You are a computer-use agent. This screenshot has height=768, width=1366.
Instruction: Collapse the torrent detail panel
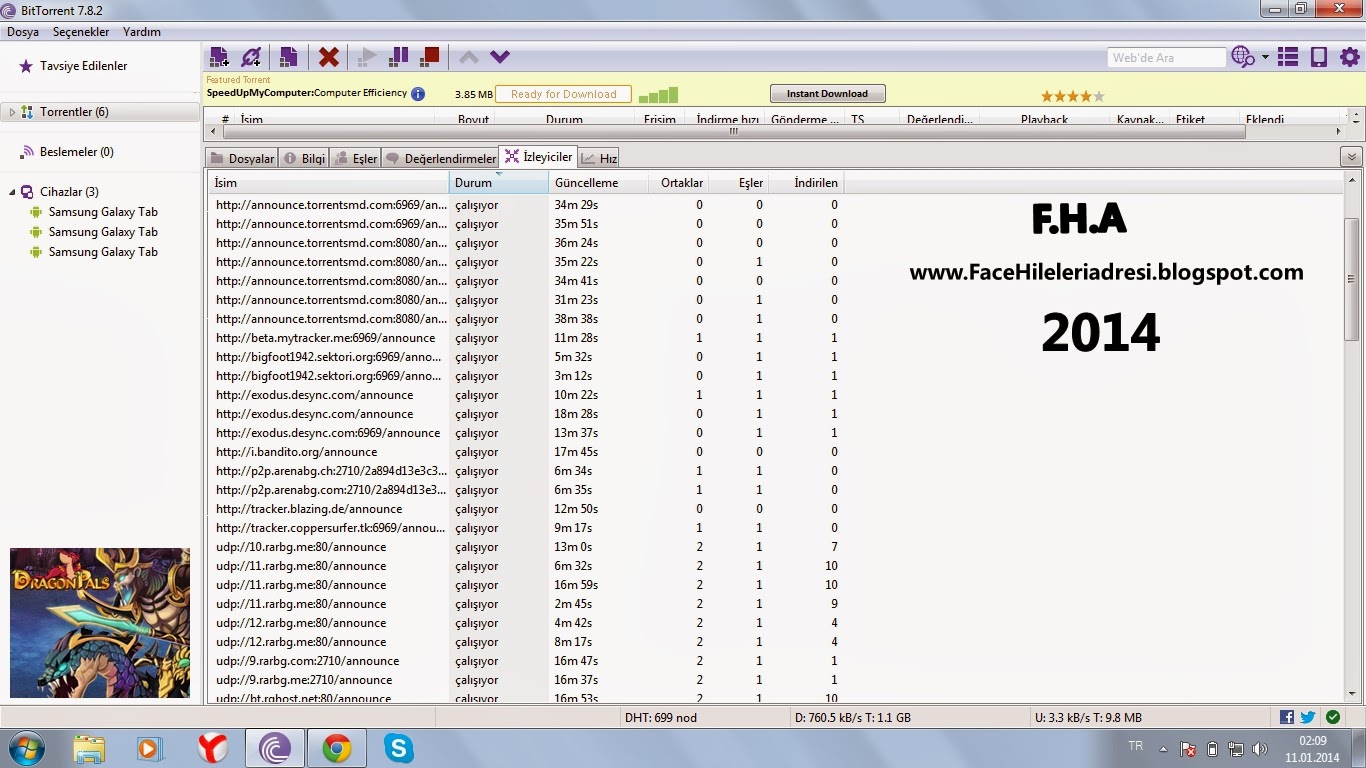point(1351,156)
